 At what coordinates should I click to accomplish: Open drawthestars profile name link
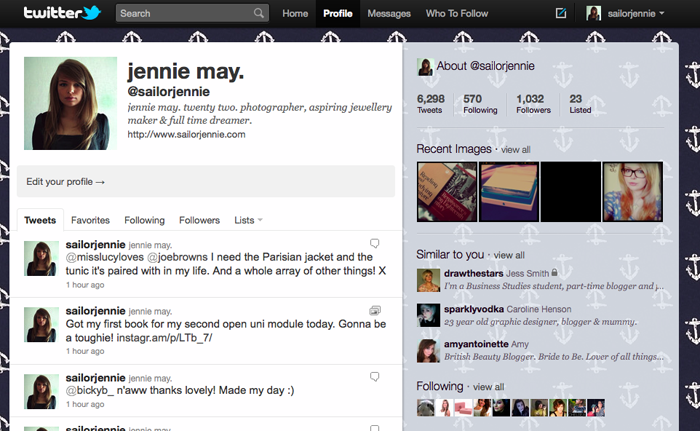coord(474,273)
